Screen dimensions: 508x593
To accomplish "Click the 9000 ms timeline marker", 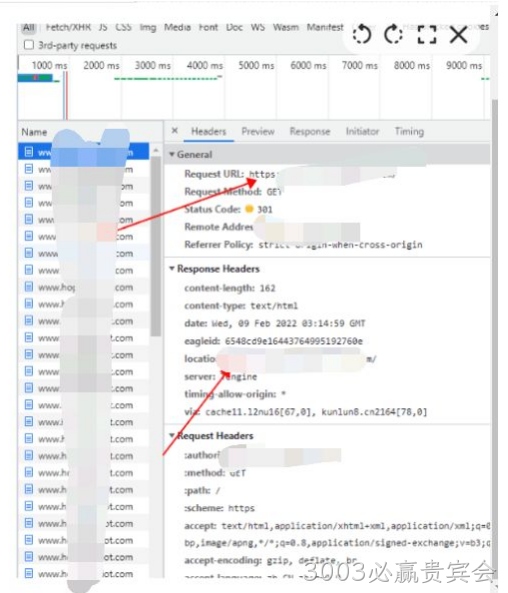I will click(x=464, y=65).
